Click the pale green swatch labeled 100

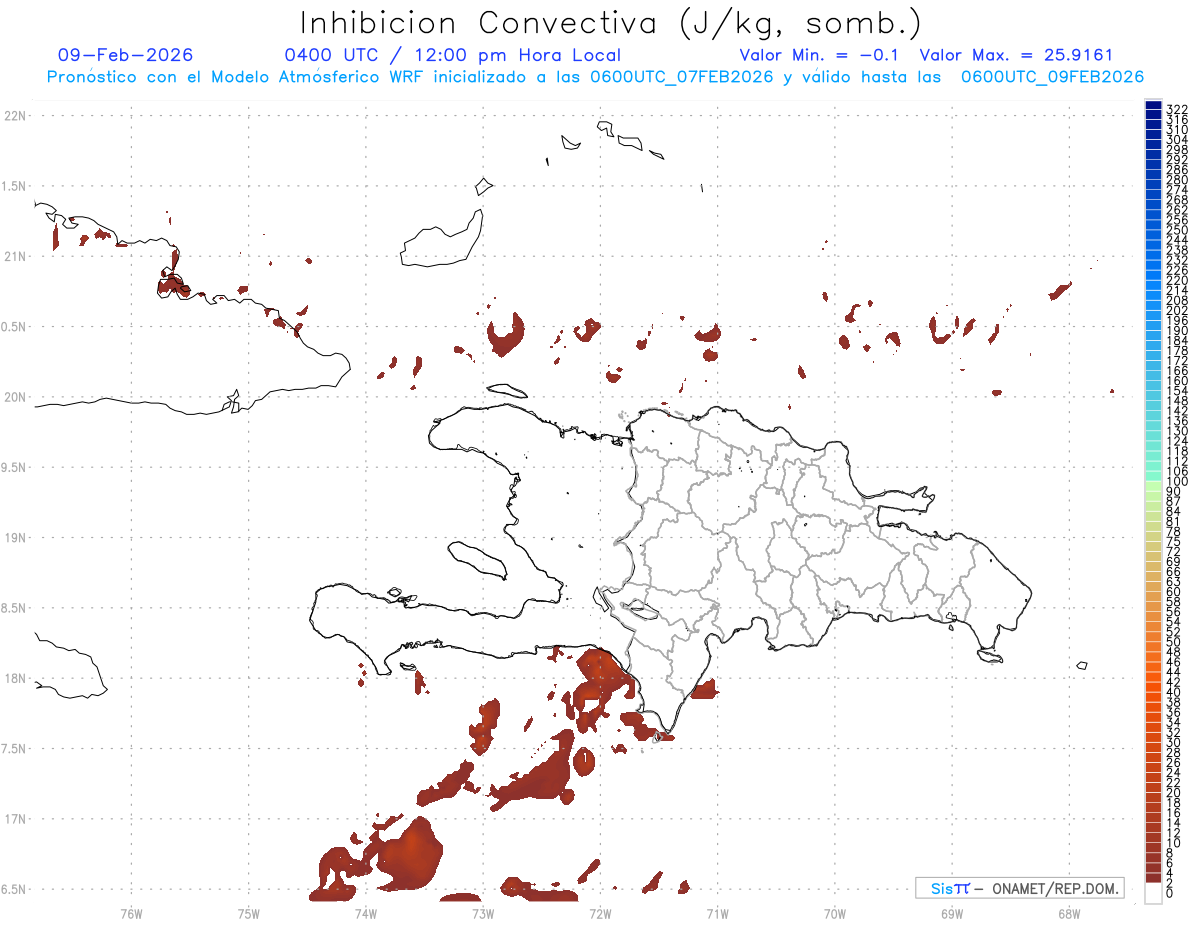click(x=1154, y=485)
